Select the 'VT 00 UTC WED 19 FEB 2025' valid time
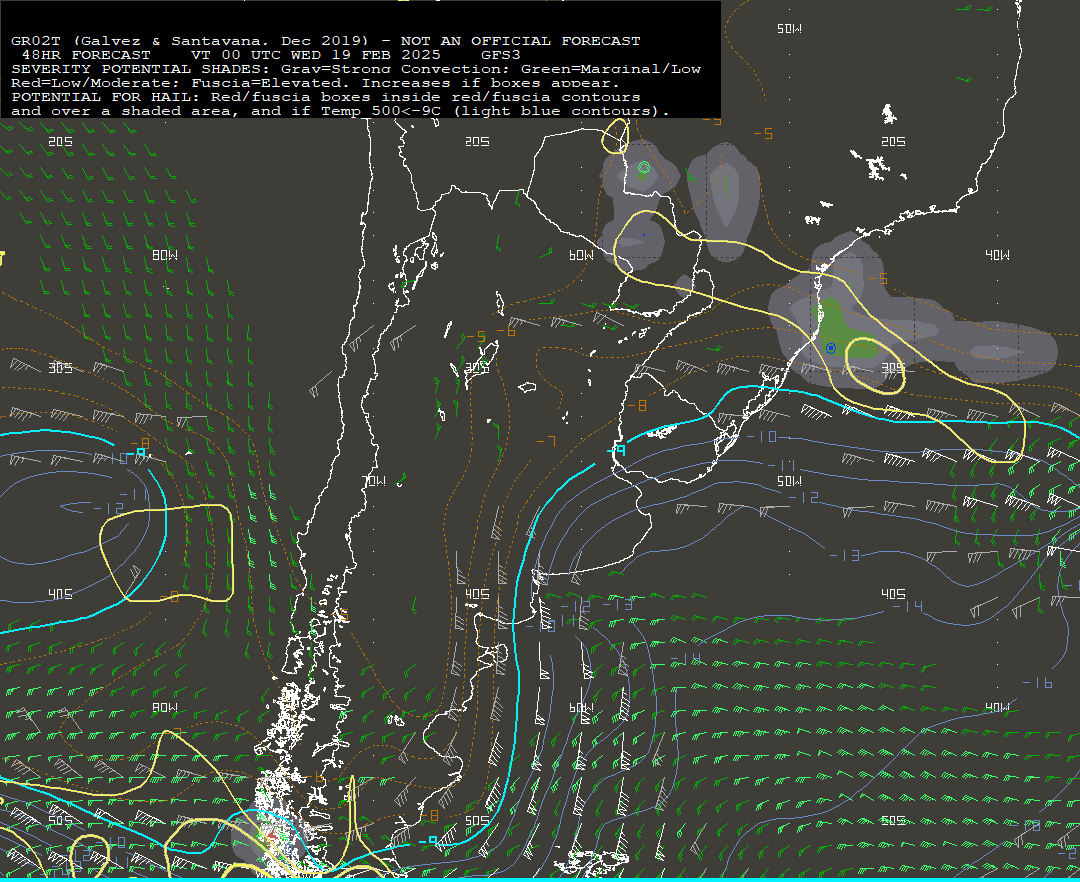The width and height of the screenshot is (1080, 882). tap(315, 54)
